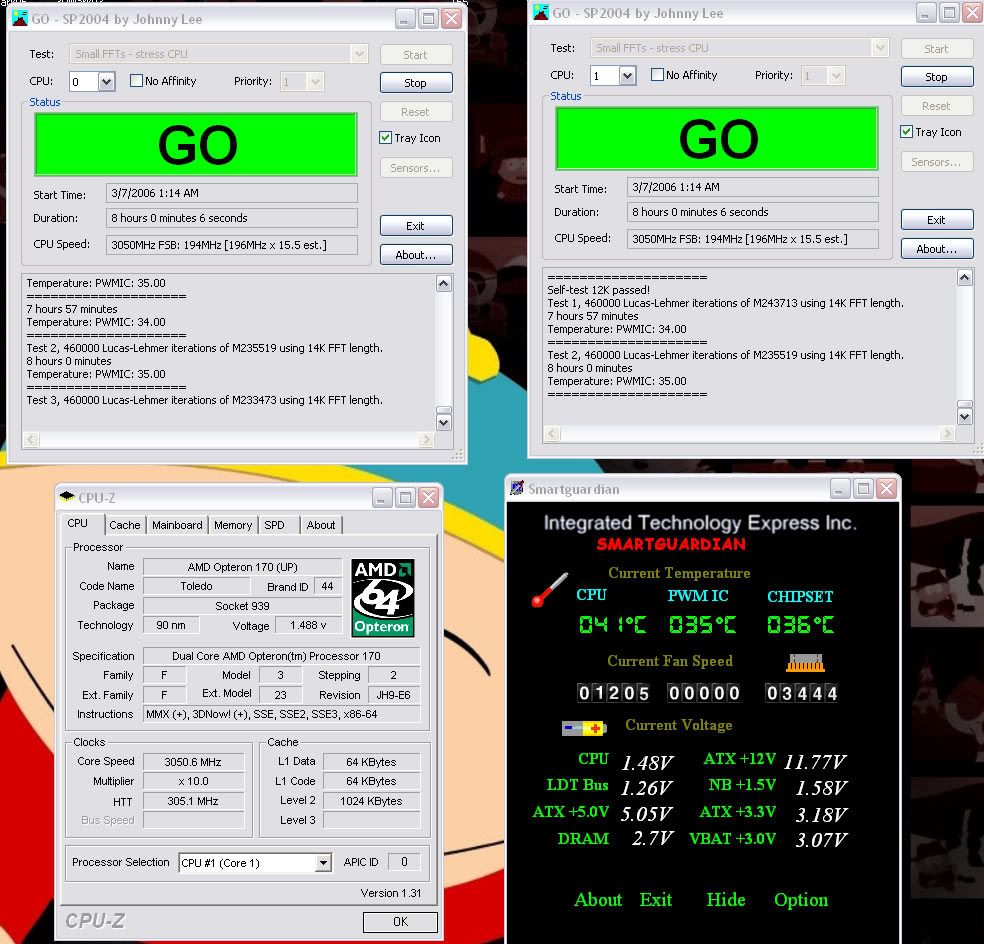The image size is (984, 944).
Task: Click Exit in right SP2004 window
Action: 936,220
